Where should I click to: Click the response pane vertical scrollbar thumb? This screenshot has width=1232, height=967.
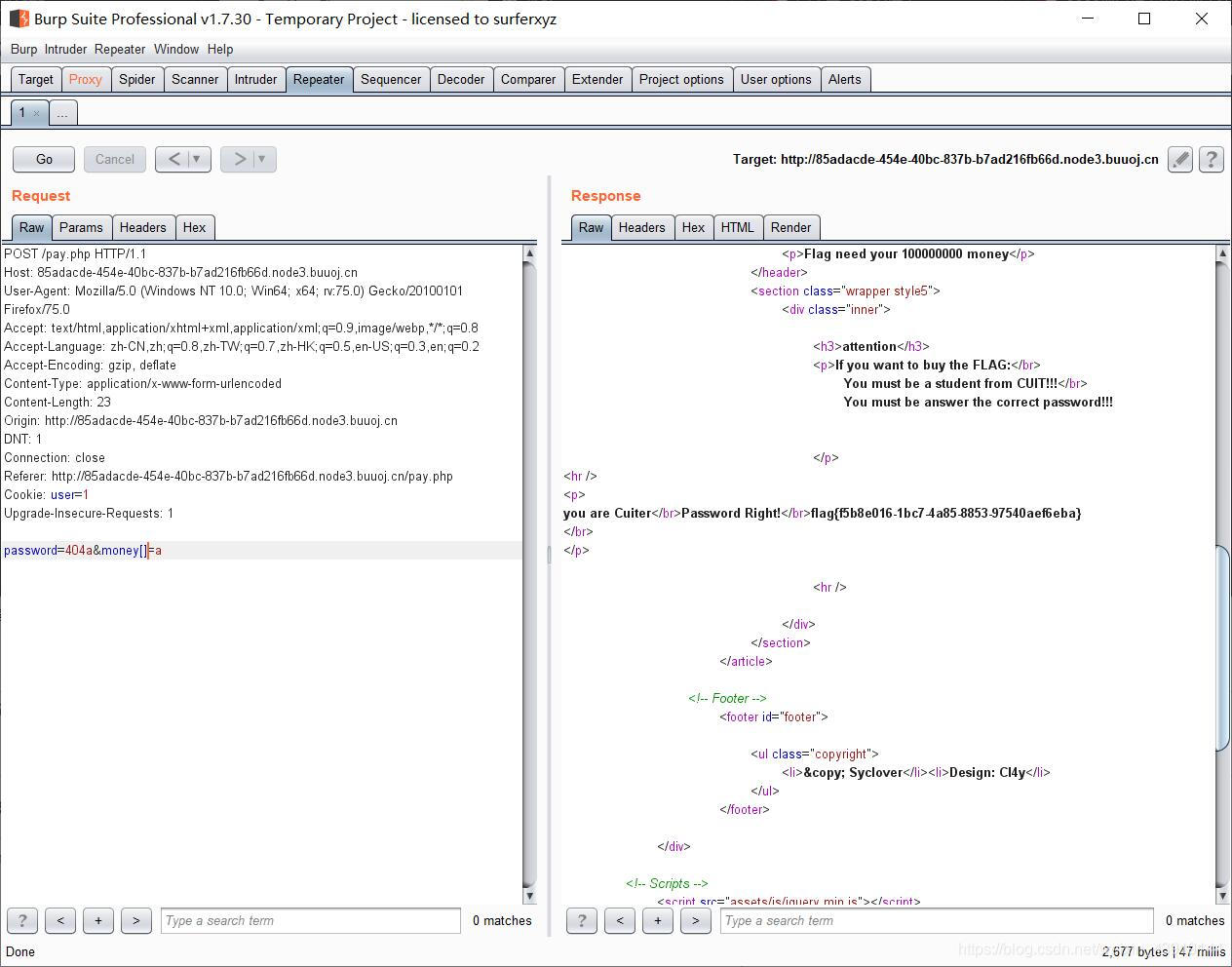click(1223, 649)
